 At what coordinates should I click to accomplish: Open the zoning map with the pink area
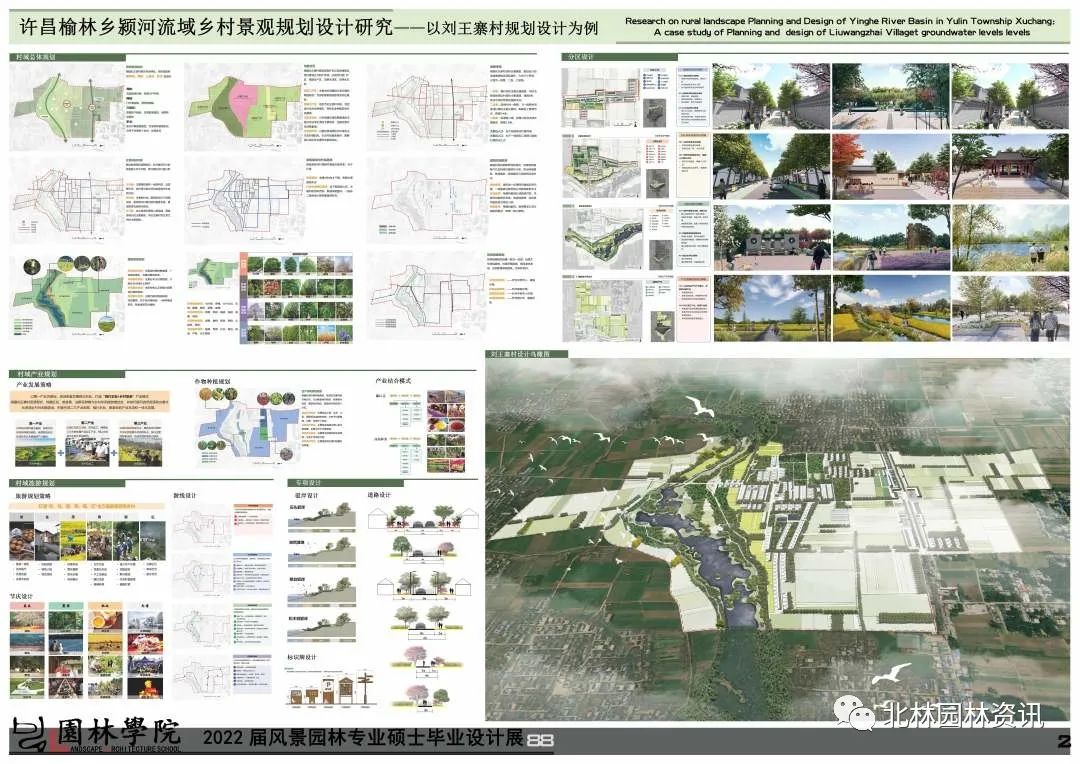click(245, 107)
